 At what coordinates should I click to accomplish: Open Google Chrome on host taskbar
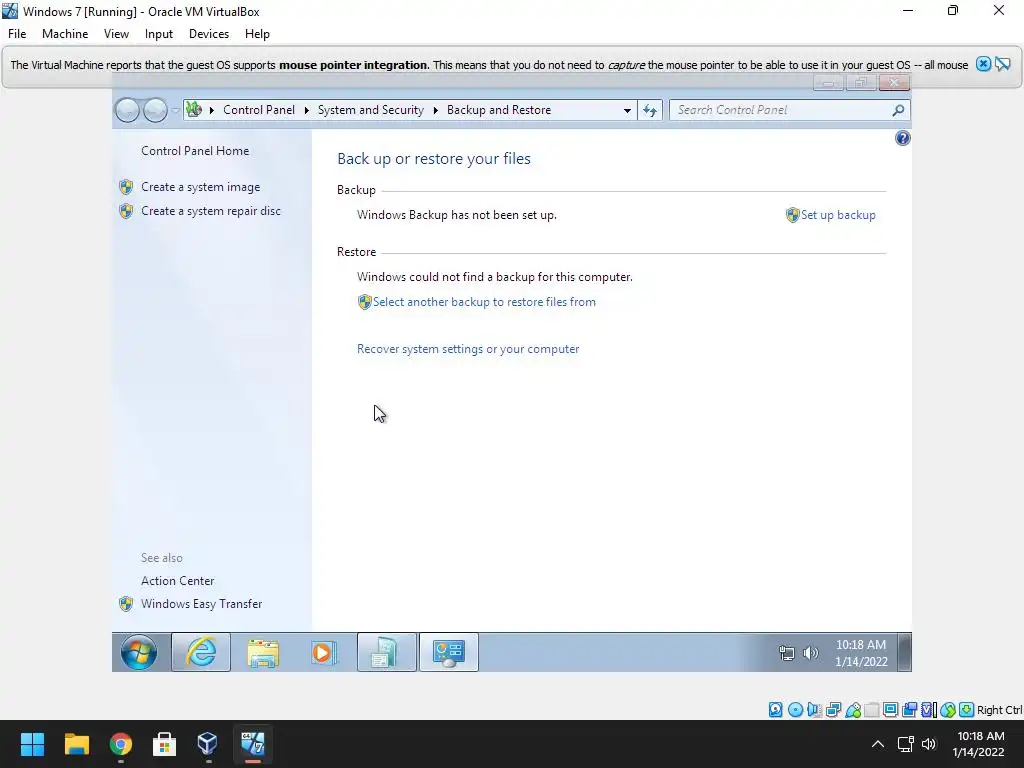click(120, 744)
